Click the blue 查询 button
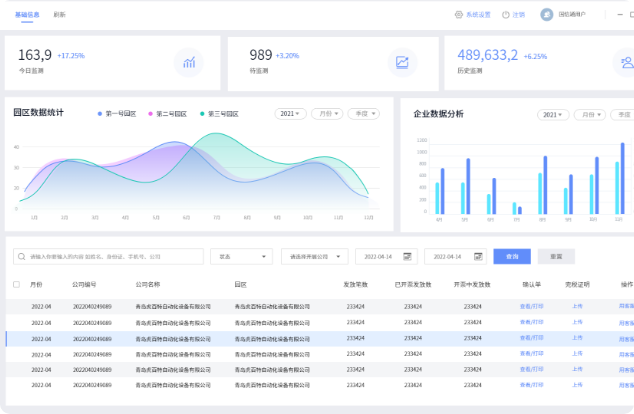The image size is (634, 414). click(x=512, y=257)
